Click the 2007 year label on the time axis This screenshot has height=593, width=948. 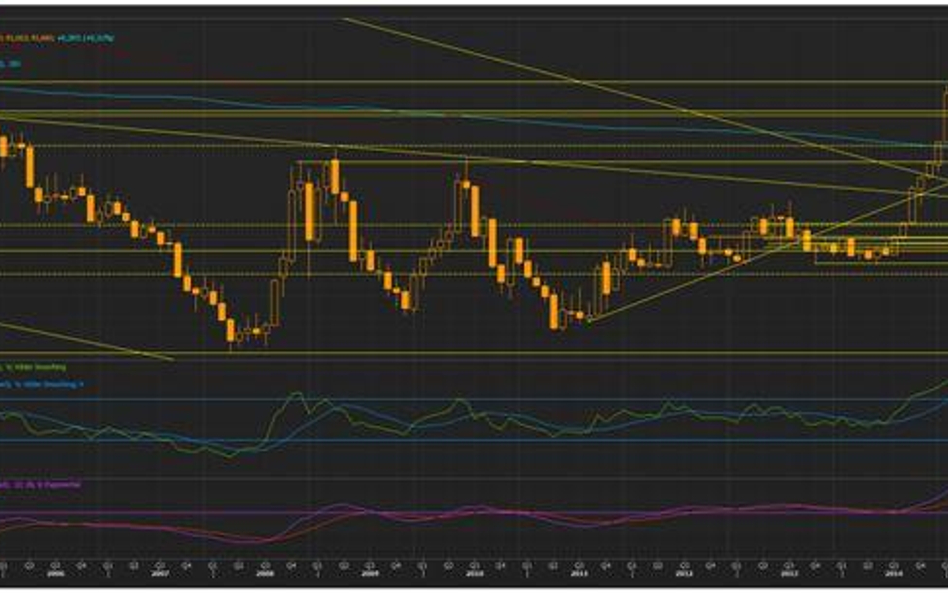tap(160, 573)
